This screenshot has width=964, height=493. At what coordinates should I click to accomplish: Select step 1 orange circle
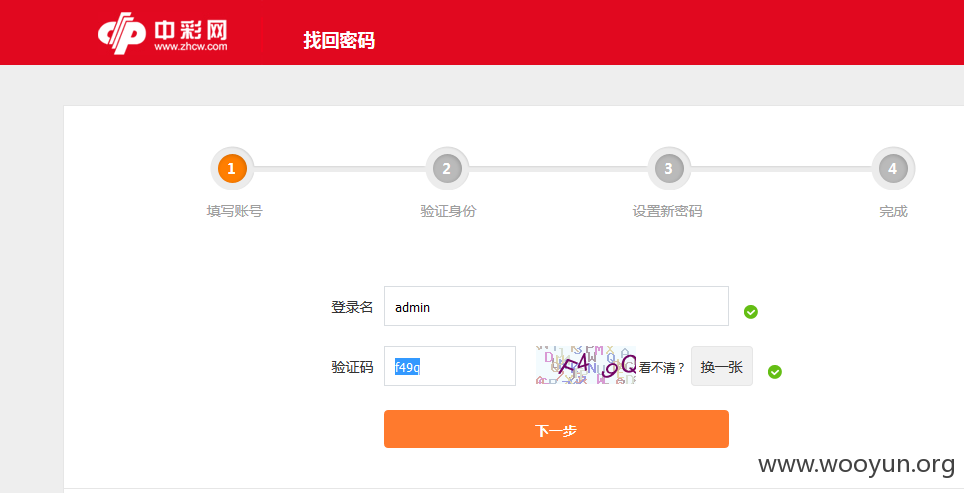coord(232,168)
